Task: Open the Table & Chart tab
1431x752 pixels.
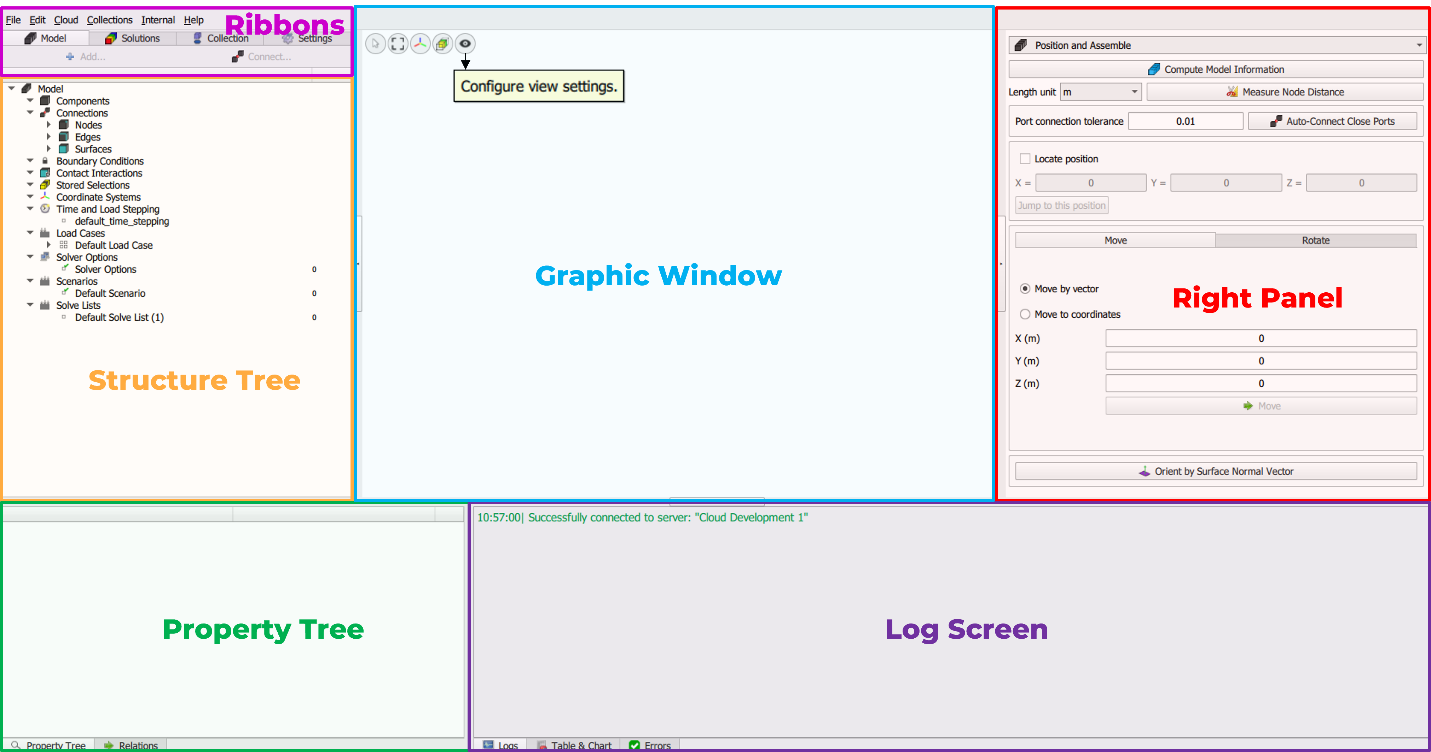Action: 574,746
